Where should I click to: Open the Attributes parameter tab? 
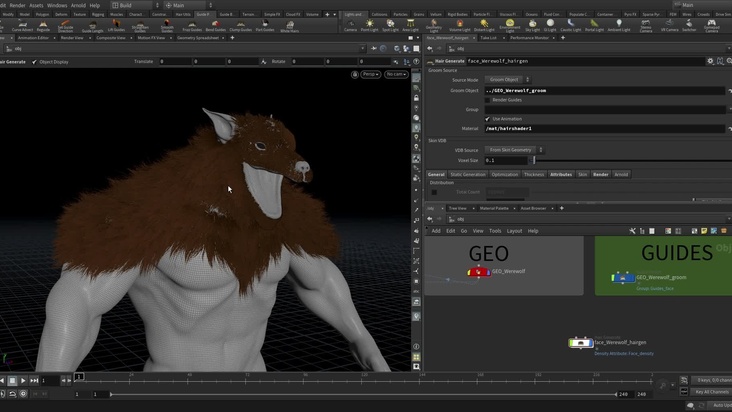click(561, 175)
